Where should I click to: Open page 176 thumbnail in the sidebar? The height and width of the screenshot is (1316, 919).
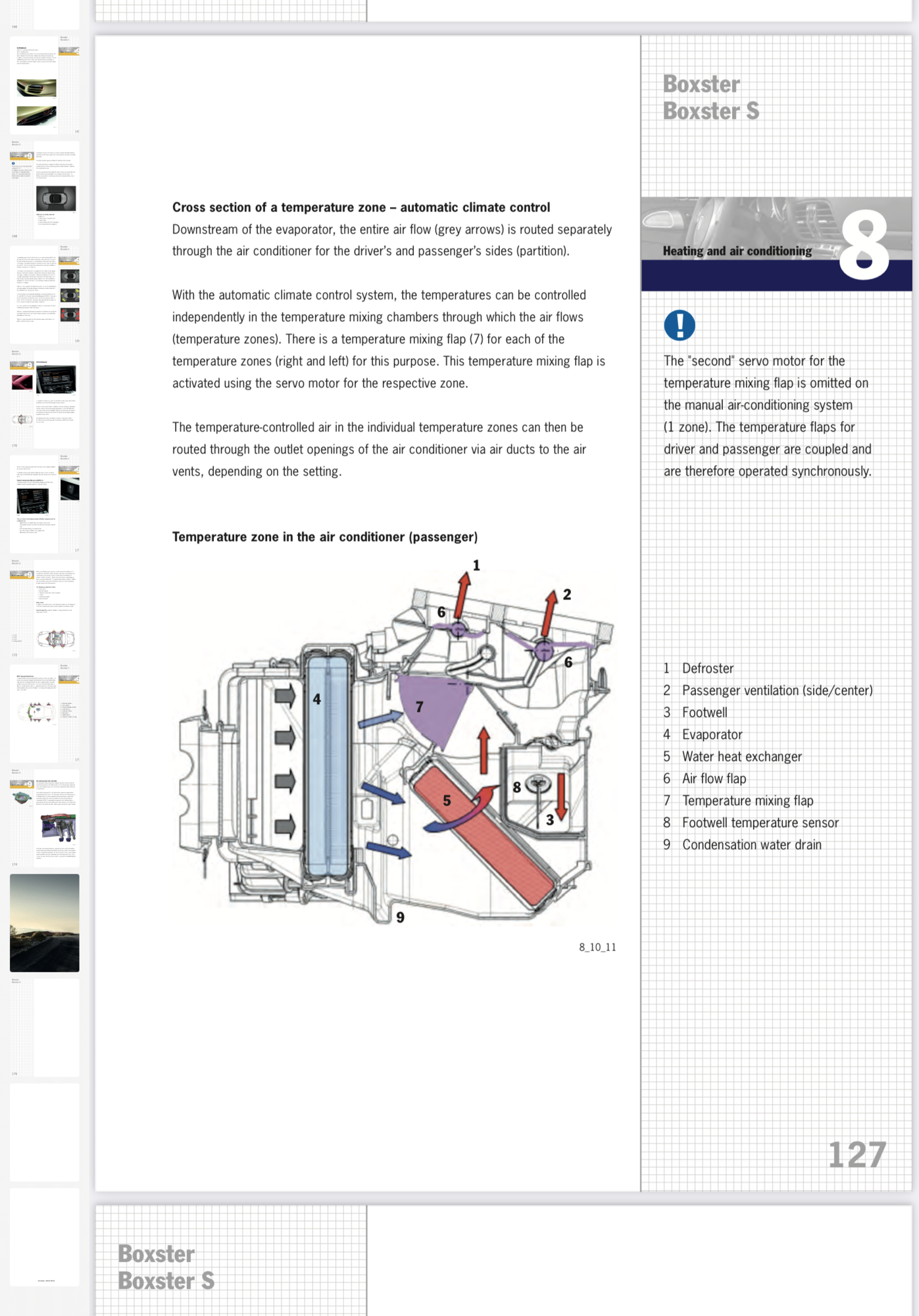(45, 1027)
